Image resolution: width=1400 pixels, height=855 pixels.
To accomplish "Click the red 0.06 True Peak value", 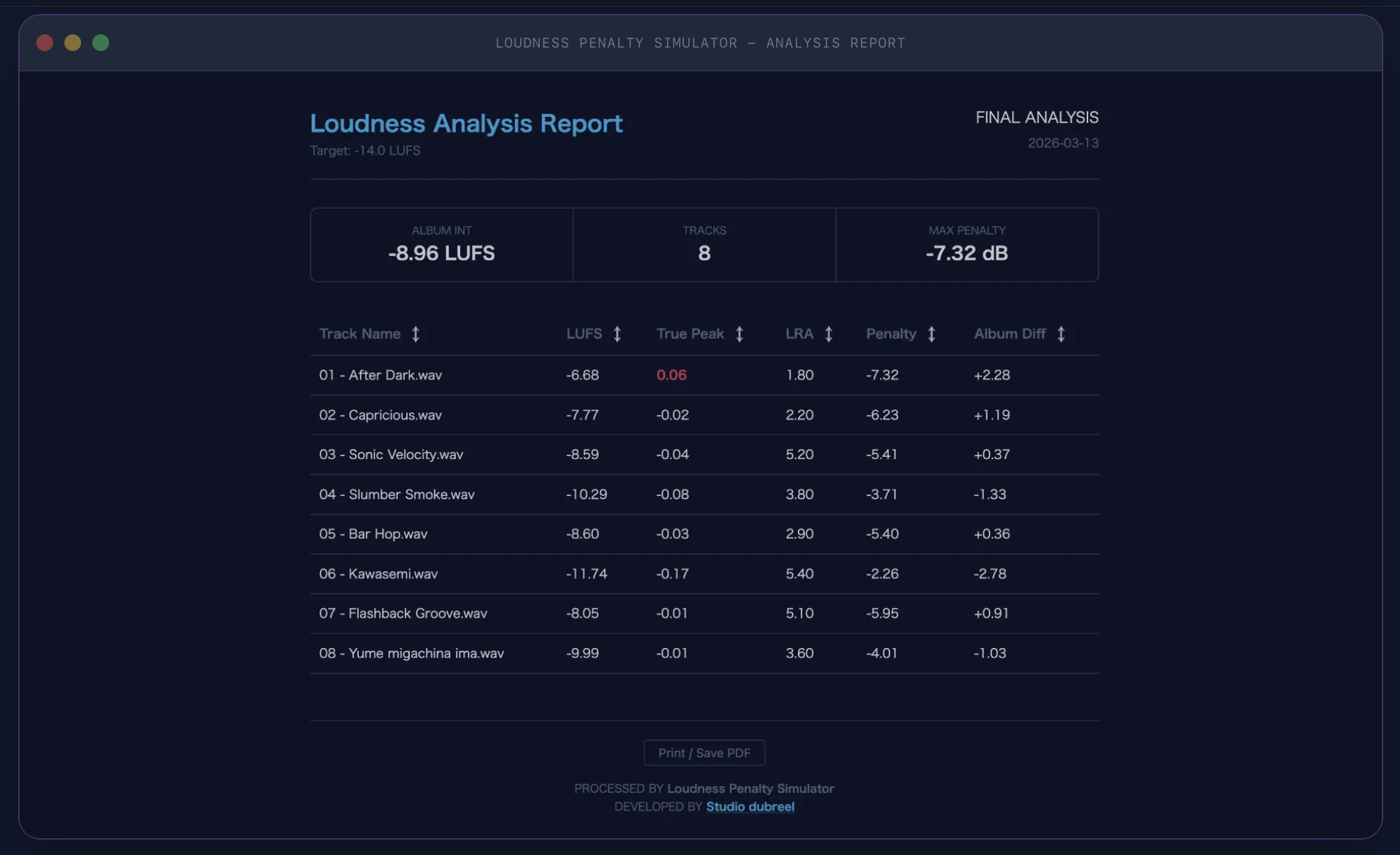I will coord(671,375).
